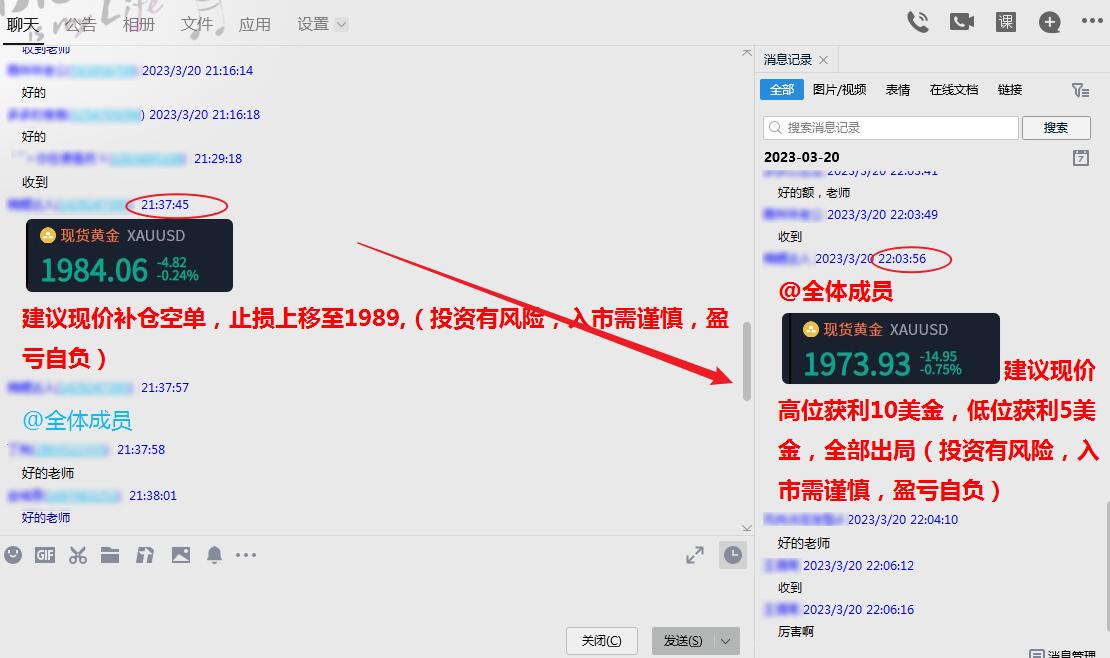Screen dimensions: 1110x658
Task: Open the more options ellipsis in header
Action: [1092, 21]
